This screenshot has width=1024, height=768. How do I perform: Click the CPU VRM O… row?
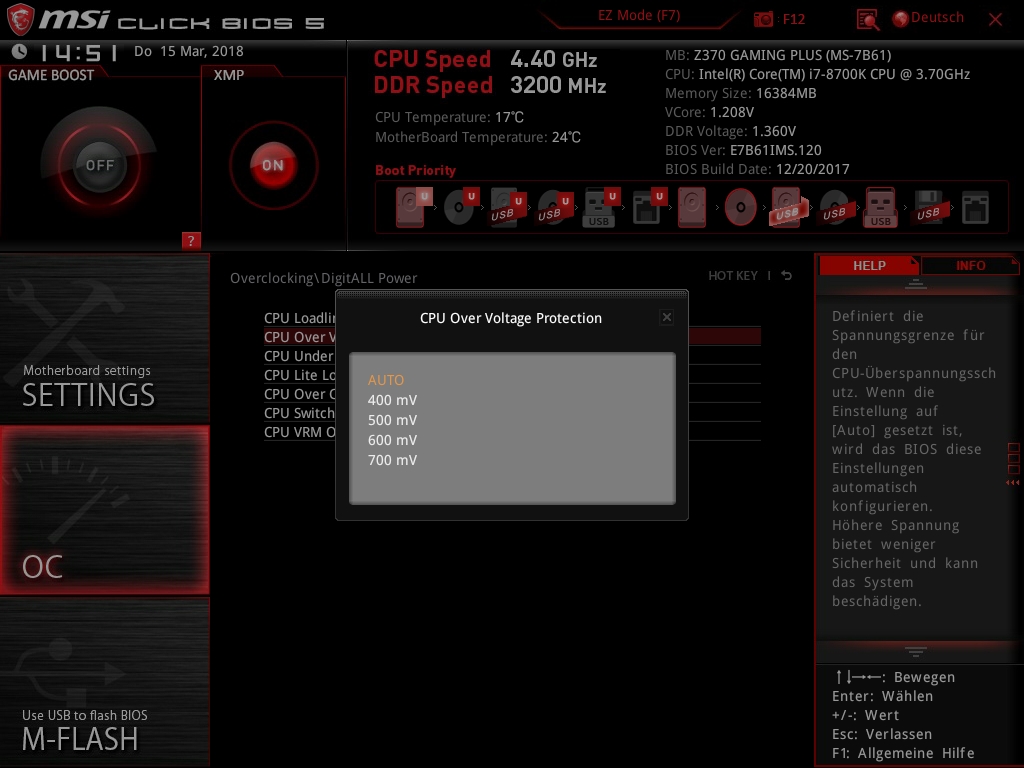pos(299,432)
